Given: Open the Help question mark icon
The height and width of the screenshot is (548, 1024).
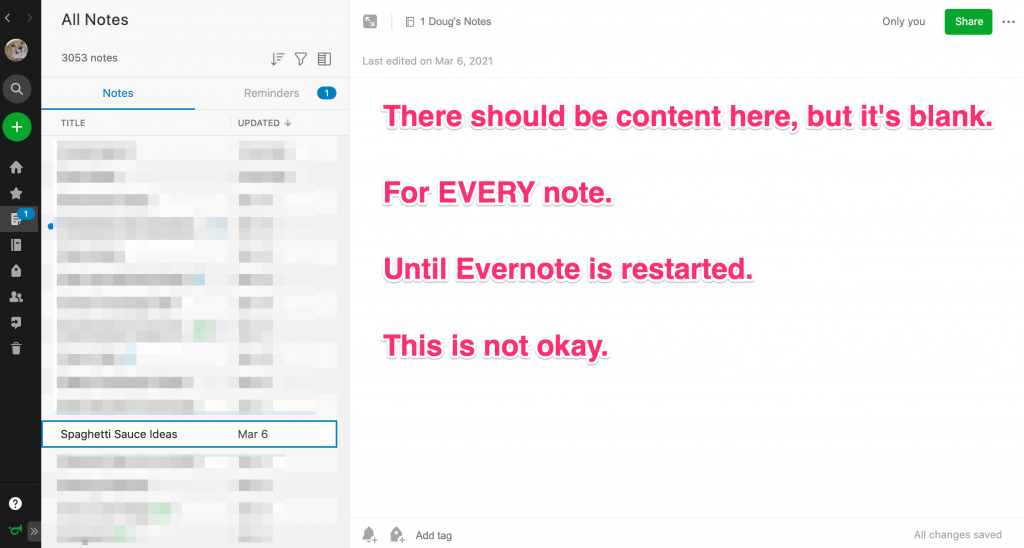Looking at the screenshot, I should point(16,504).
